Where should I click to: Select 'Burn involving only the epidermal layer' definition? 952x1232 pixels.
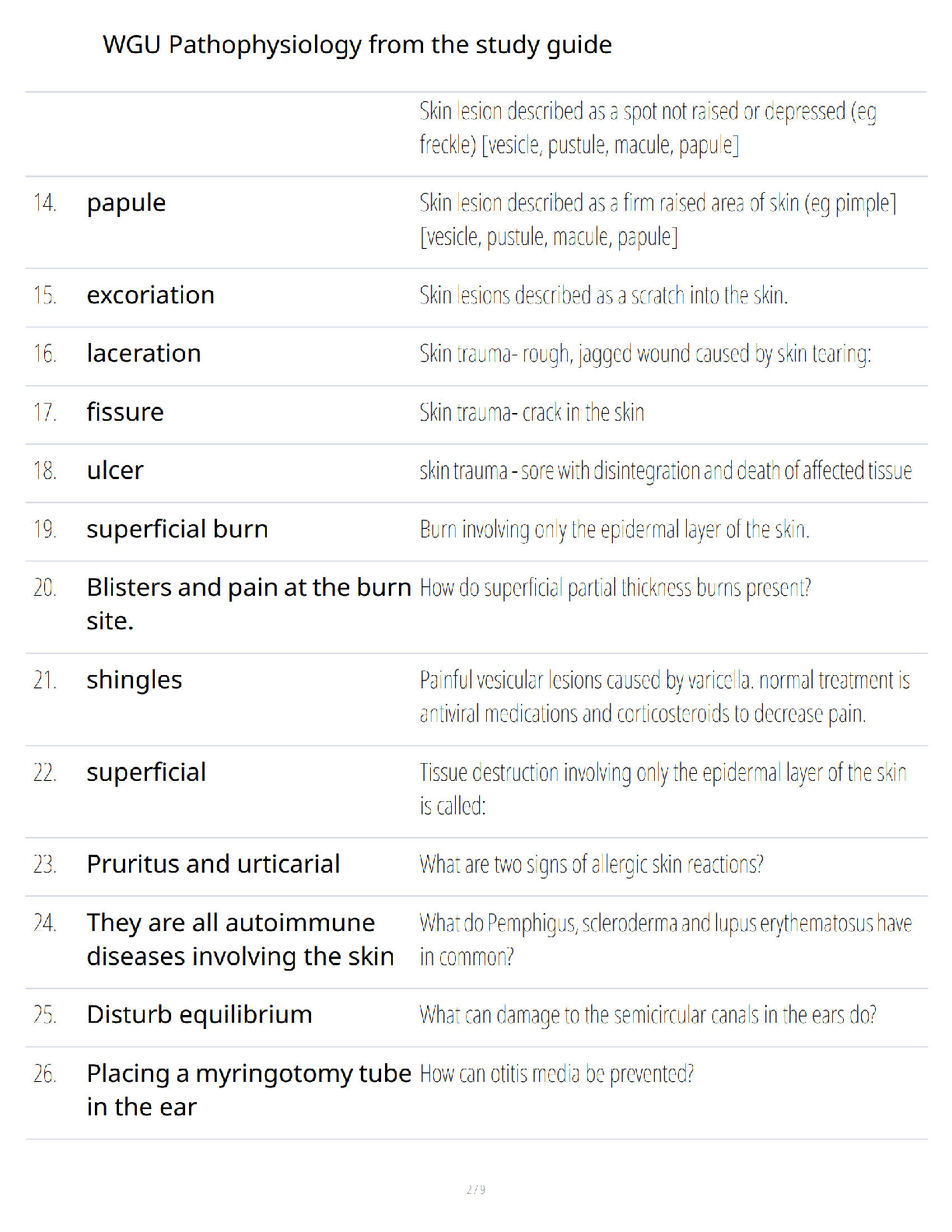coord(614,530)
